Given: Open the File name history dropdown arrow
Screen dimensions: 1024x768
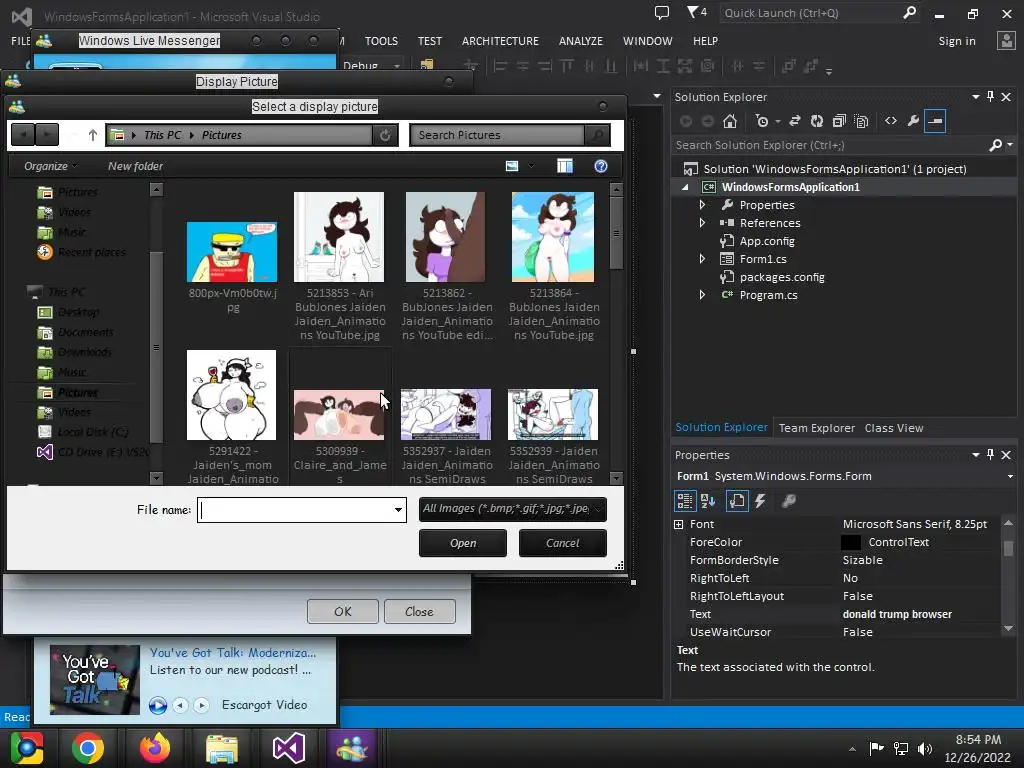Looking at the screenshot, I should [398, 509].
